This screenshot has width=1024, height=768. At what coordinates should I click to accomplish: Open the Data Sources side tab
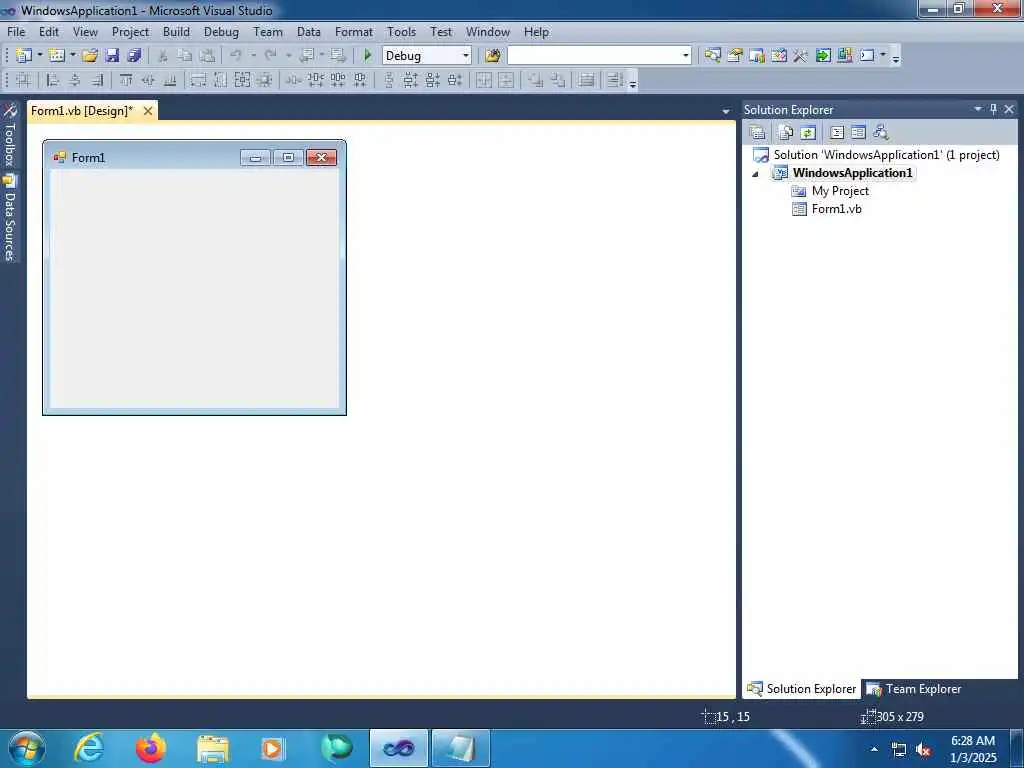point(10,218)
